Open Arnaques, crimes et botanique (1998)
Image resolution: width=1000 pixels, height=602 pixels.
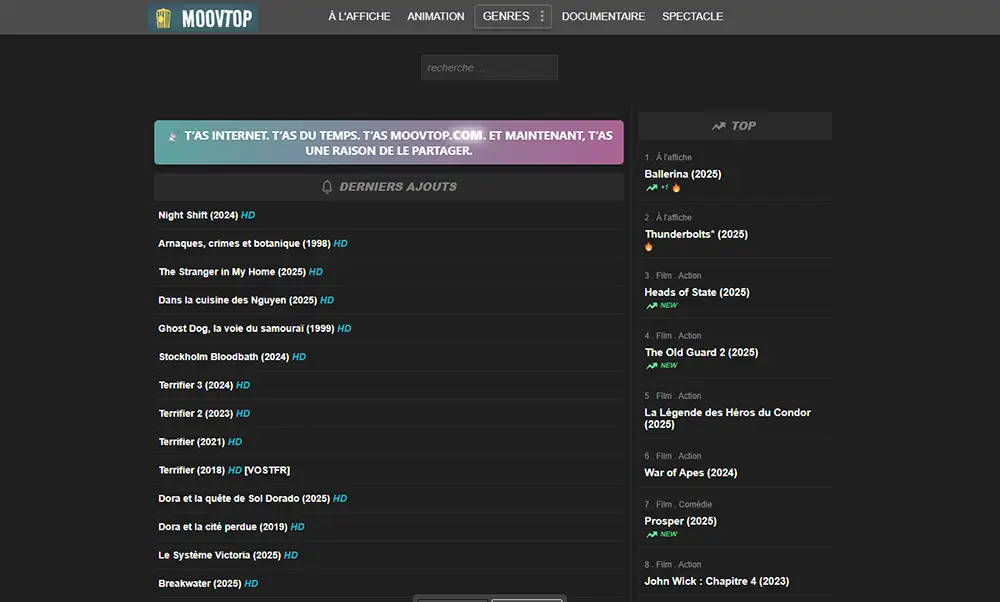pos(244,244)
